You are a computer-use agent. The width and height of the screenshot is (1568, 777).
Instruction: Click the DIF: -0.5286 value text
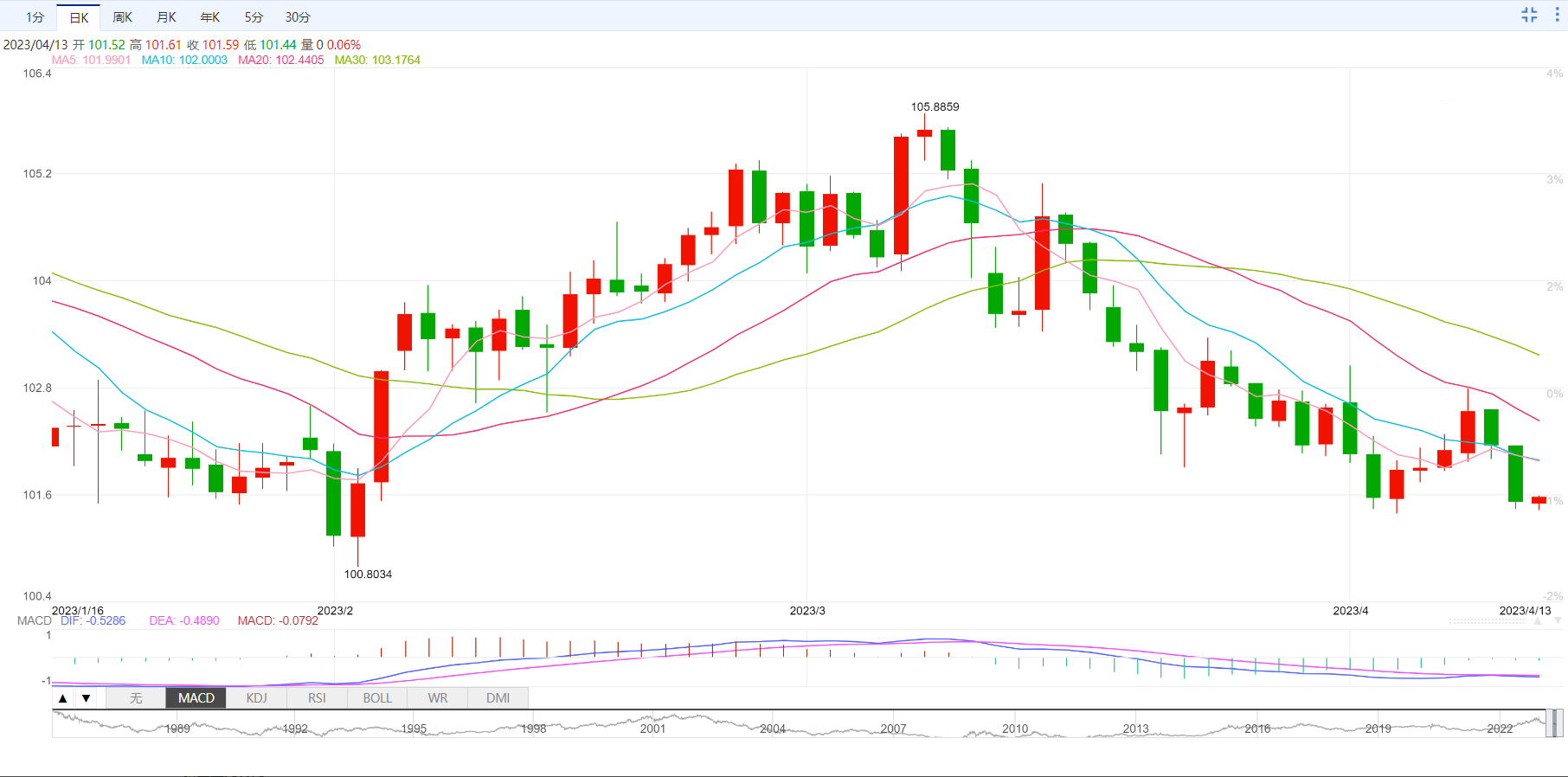pyautogui.click(x=93, y=620)
